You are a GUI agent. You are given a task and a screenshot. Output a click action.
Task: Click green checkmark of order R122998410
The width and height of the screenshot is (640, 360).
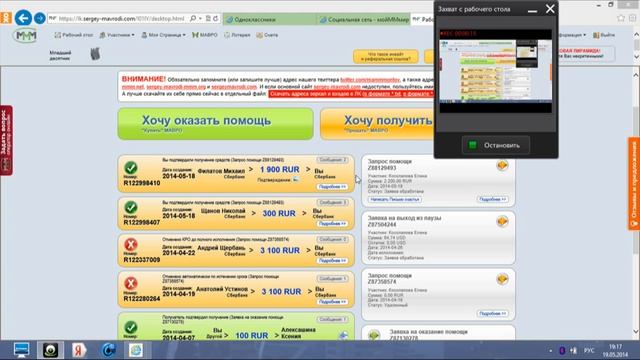tap(131, 168)
